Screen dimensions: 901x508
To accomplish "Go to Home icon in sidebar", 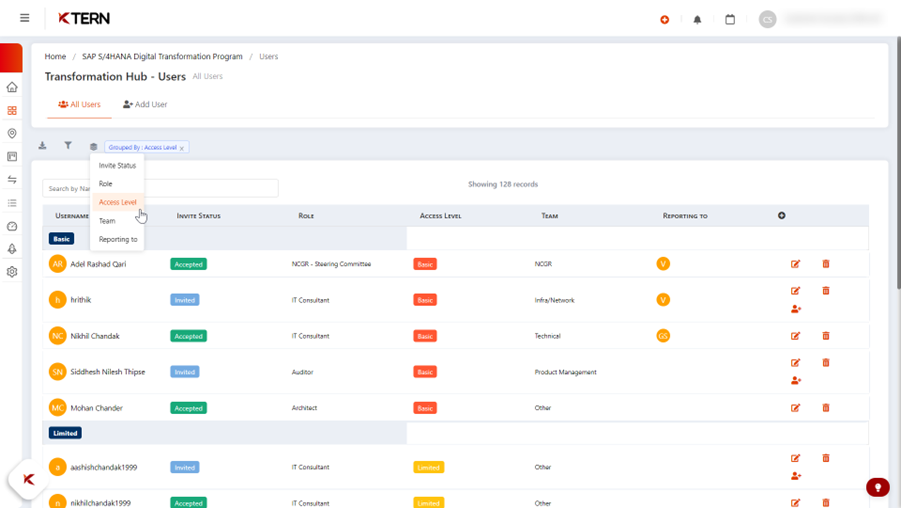I will tap(12, 87).
